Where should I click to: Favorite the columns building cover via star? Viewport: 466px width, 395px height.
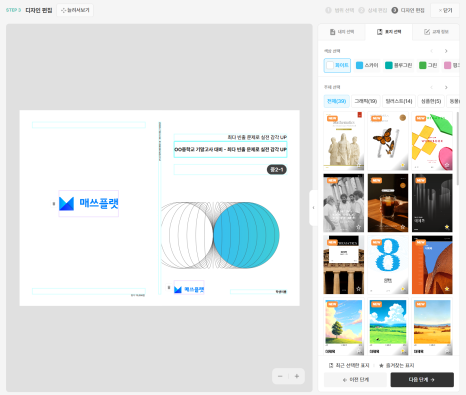pyautogui.click(x=358, y=289)
